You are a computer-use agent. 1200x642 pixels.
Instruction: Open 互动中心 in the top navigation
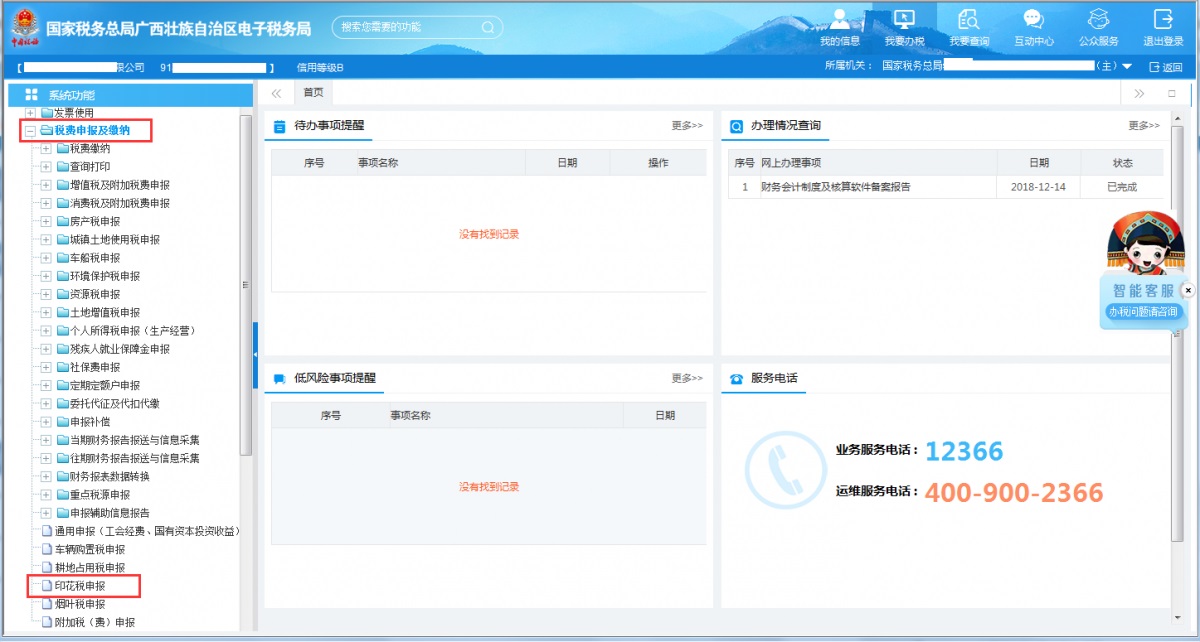(x=1034, y=27)
